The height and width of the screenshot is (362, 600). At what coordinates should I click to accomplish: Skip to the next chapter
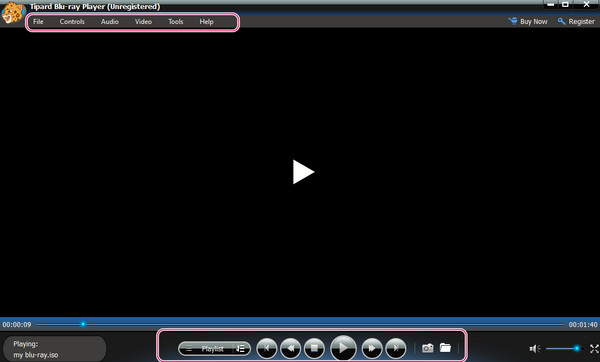point(396,348)
